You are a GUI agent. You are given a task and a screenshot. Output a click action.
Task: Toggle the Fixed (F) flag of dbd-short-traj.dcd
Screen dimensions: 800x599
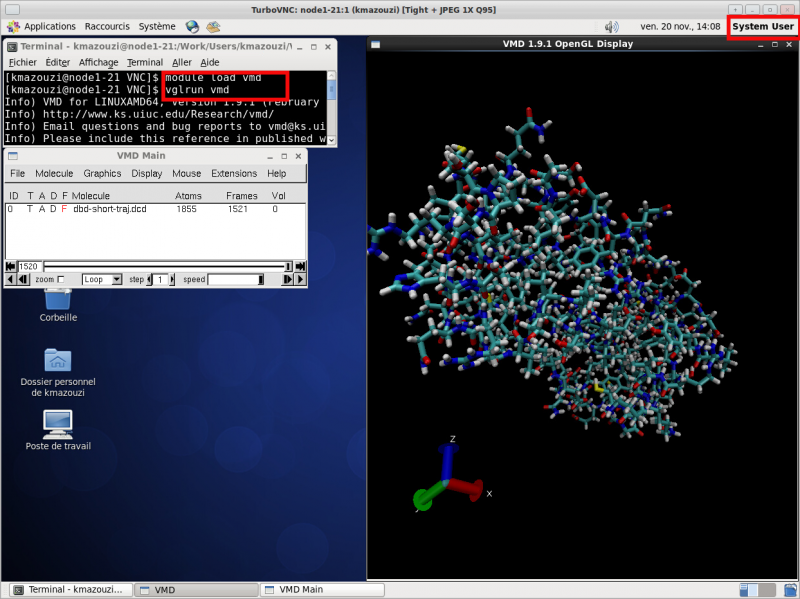64,209
